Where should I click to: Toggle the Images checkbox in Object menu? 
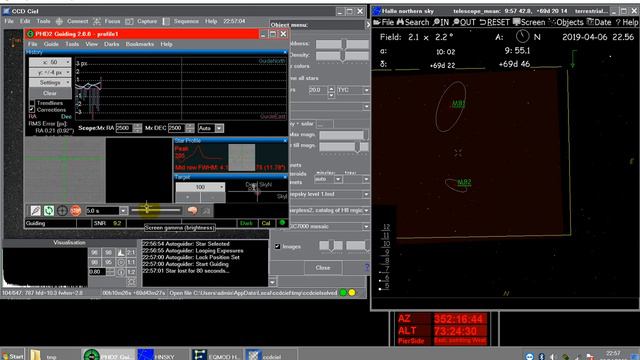click(x=278, y=247)
